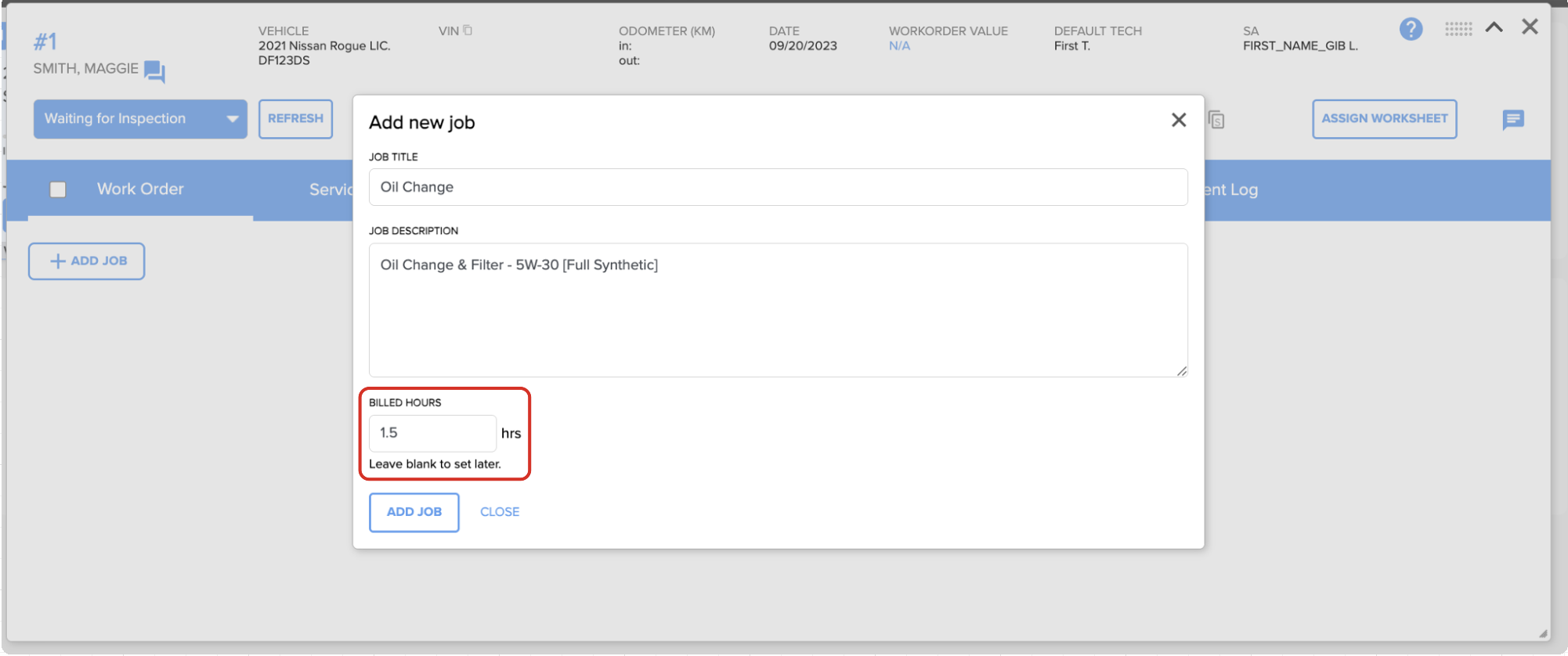This screenshot has width=1568, height=656.
Task: Confirm with the dialog's ADD JOB button
Action: point(414,512)
